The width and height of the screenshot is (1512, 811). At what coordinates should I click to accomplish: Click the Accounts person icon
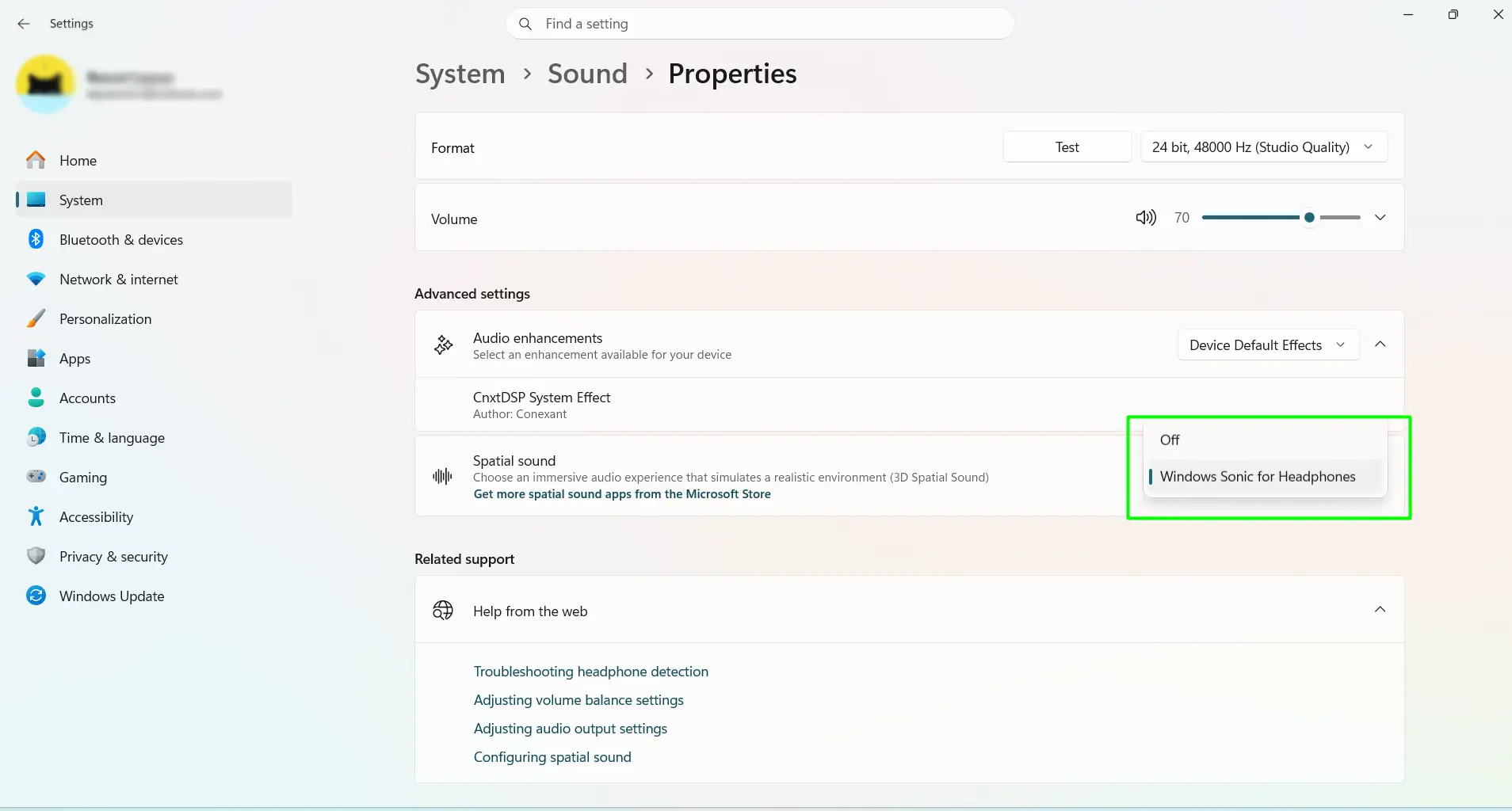point(36,398)
